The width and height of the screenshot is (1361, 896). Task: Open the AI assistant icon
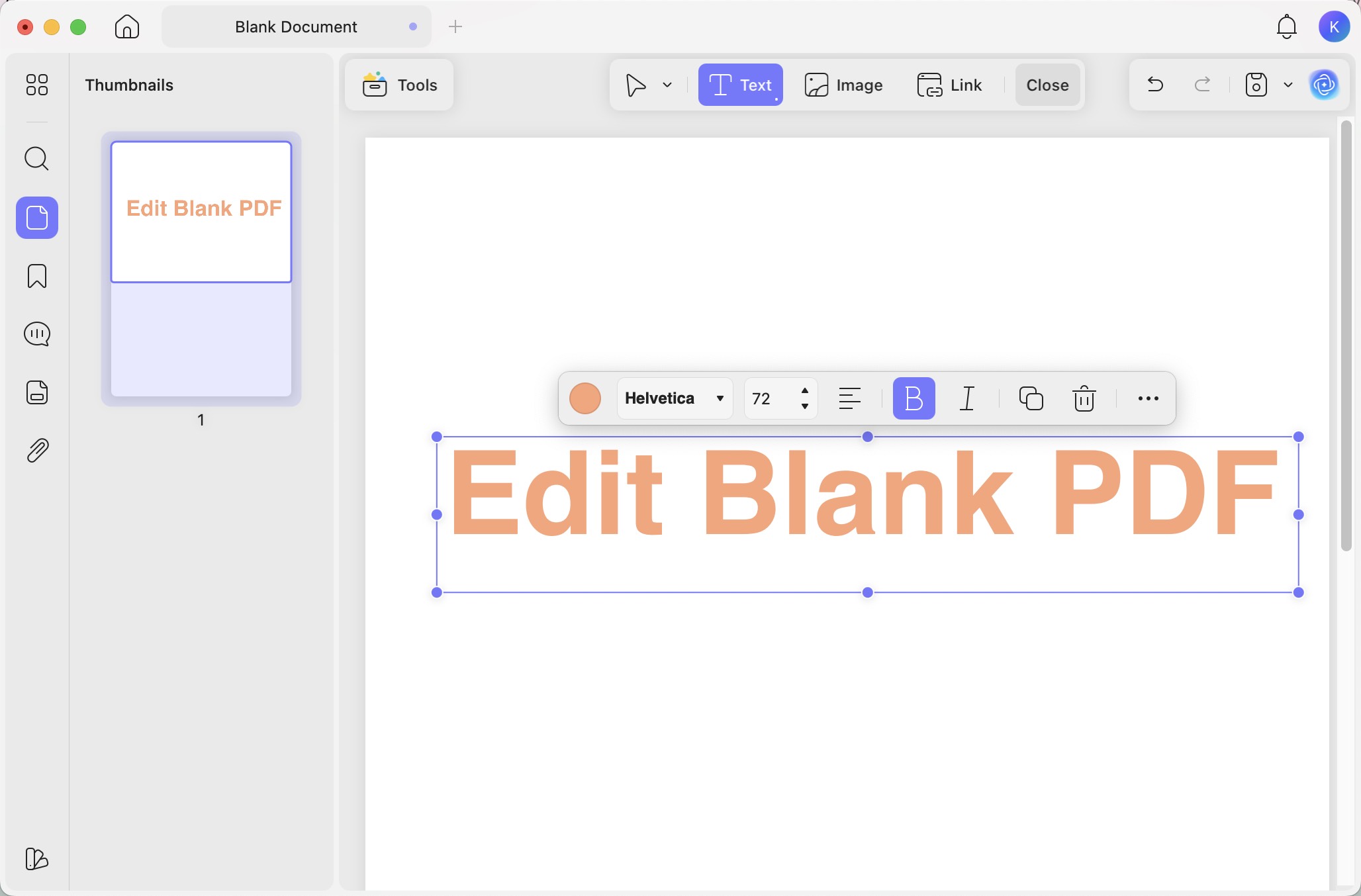pos(1324,85)
